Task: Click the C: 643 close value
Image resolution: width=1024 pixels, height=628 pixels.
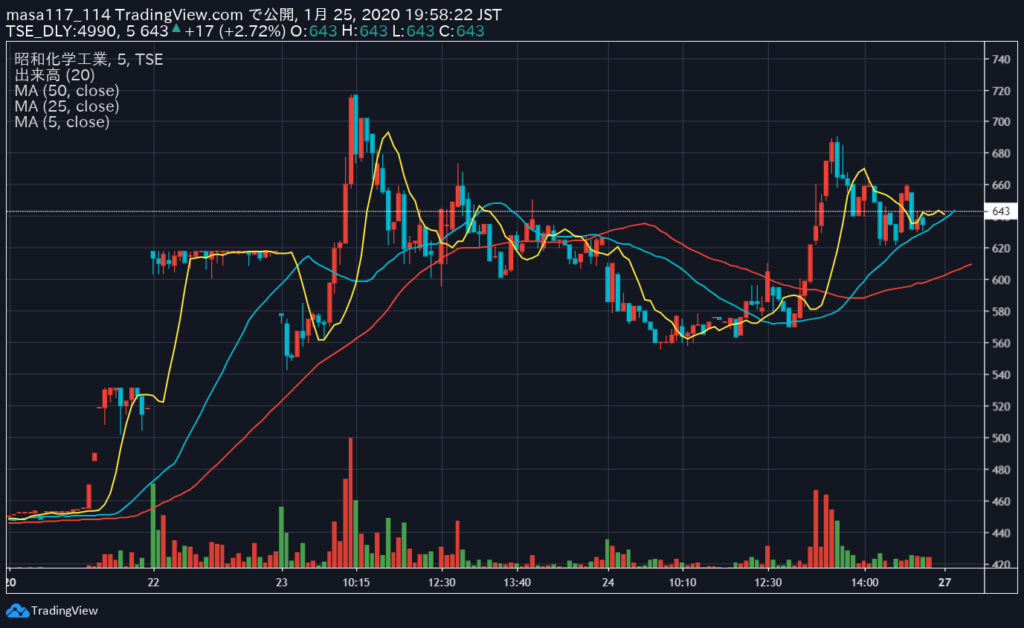Action: pos(462,31)
